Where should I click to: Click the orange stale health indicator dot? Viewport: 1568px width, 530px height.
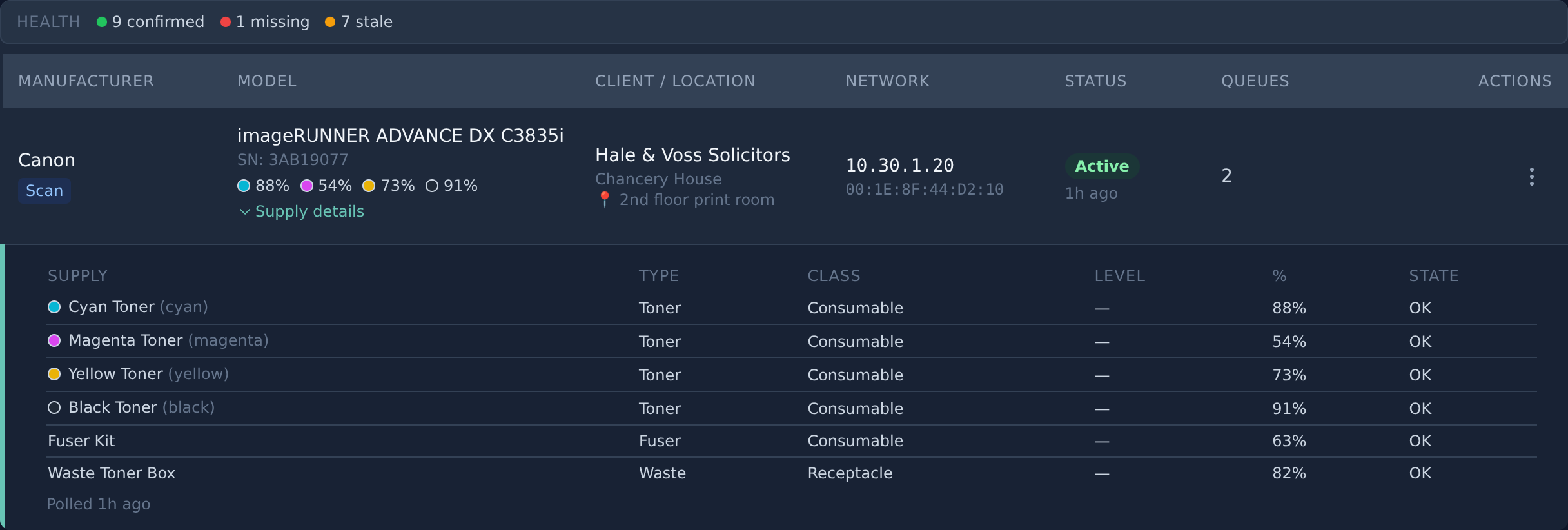[330, 22]
